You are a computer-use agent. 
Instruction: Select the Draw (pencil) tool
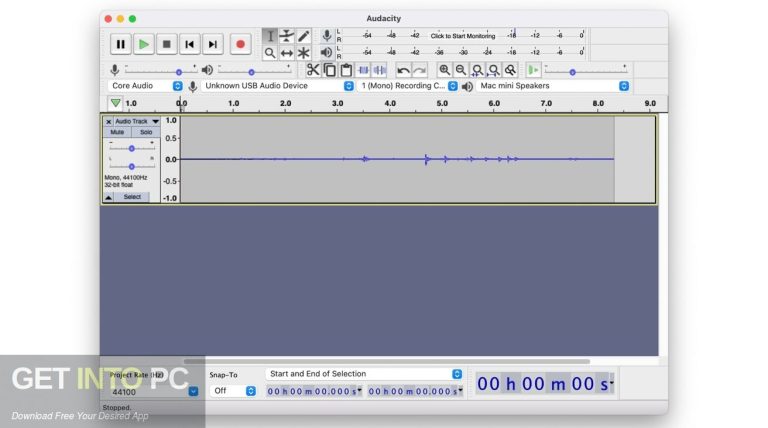point(304,36)
